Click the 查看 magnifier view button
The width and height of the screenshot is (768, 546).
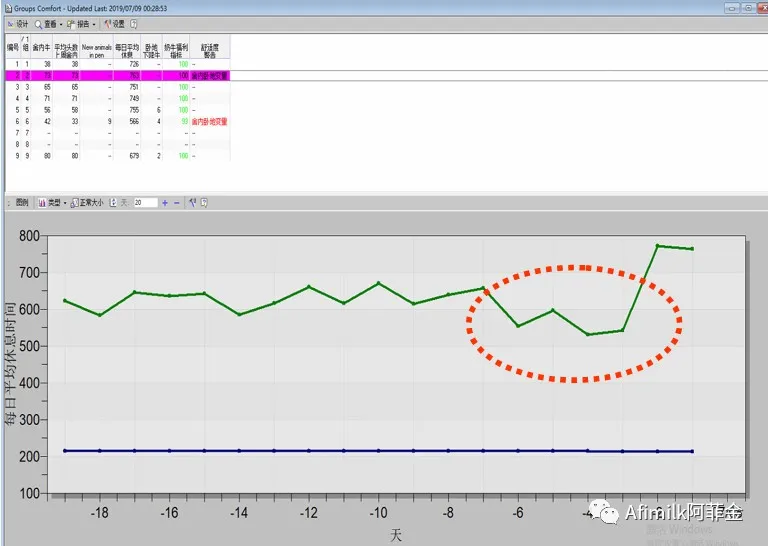pyautogui.click(x=45, y=24)
